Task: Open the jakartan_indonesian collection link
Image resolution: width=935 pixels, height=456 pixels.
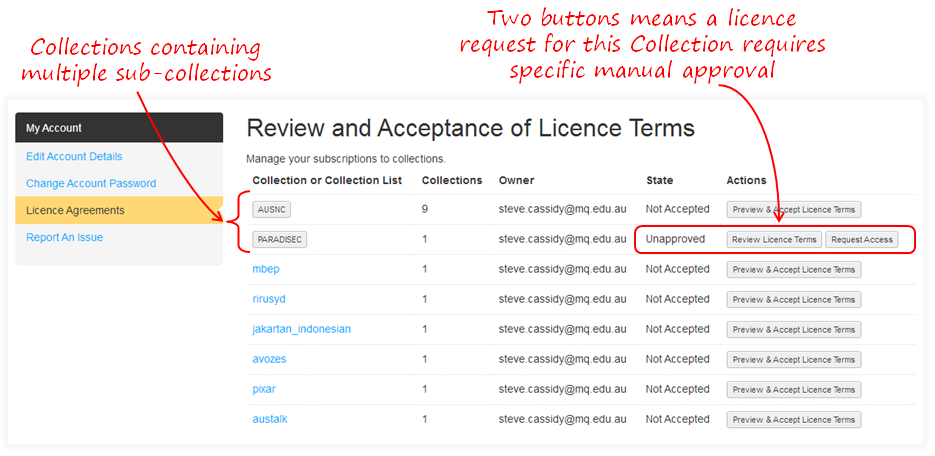Action: tap(302, 329)
